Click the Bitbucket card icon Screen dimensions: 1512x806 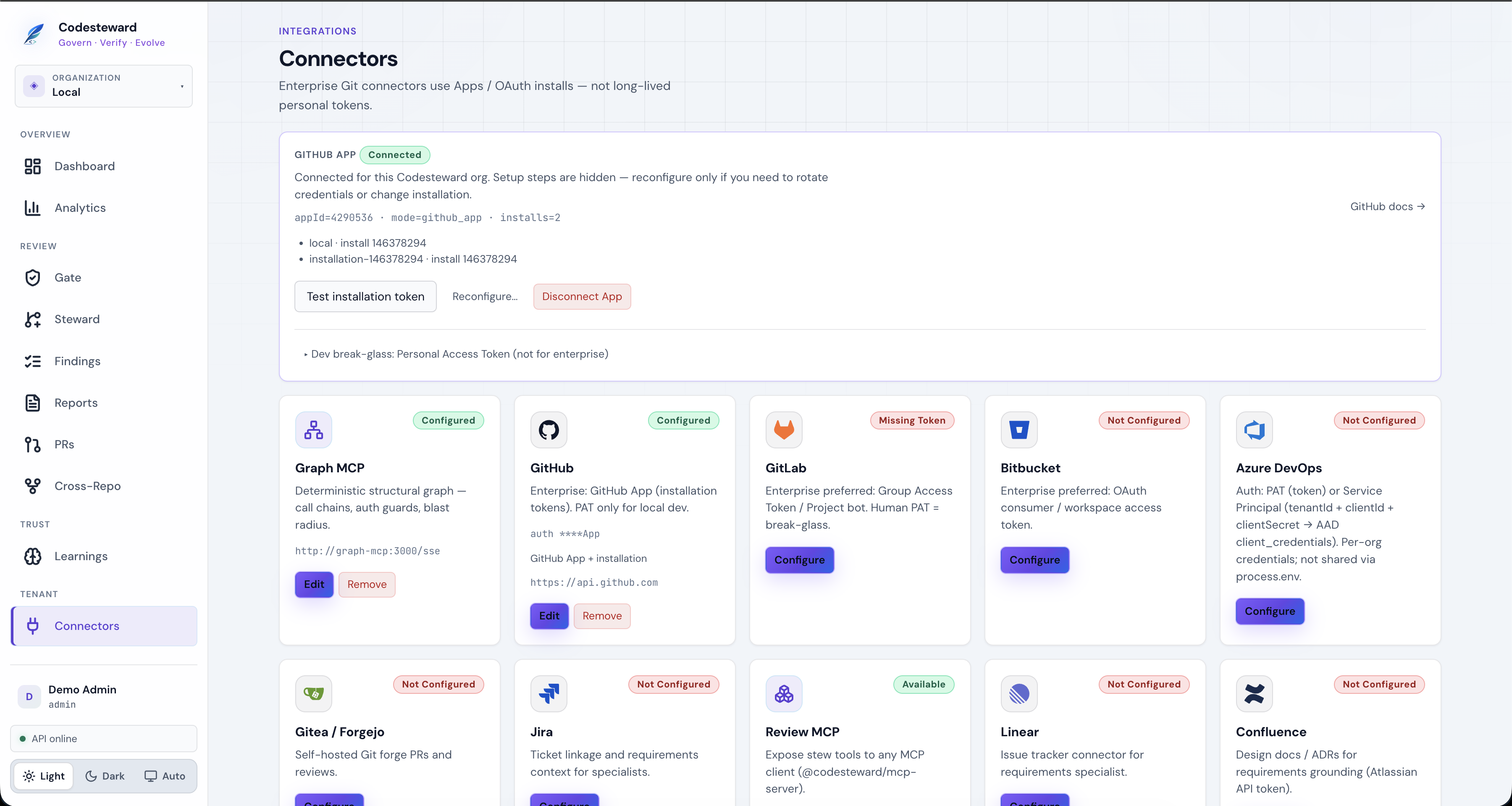click(1019, 430)
